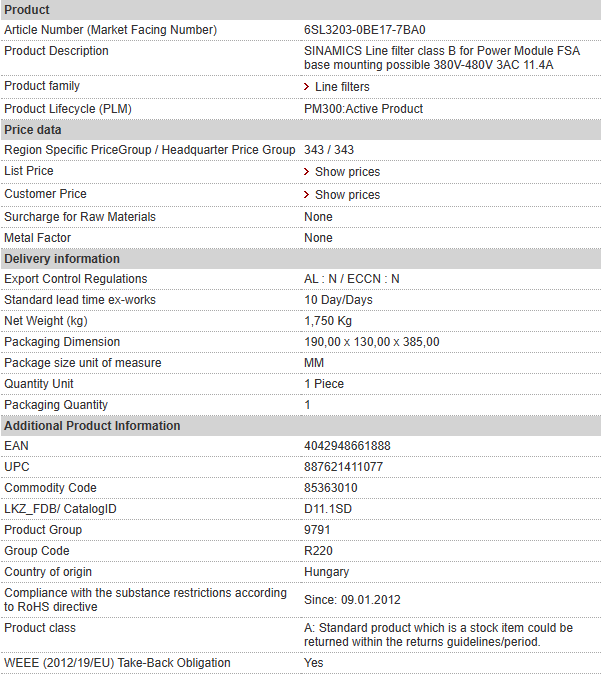Click the Country of origin value Hungary
This screenshot has height=676, width=602.
click(326, 572)
